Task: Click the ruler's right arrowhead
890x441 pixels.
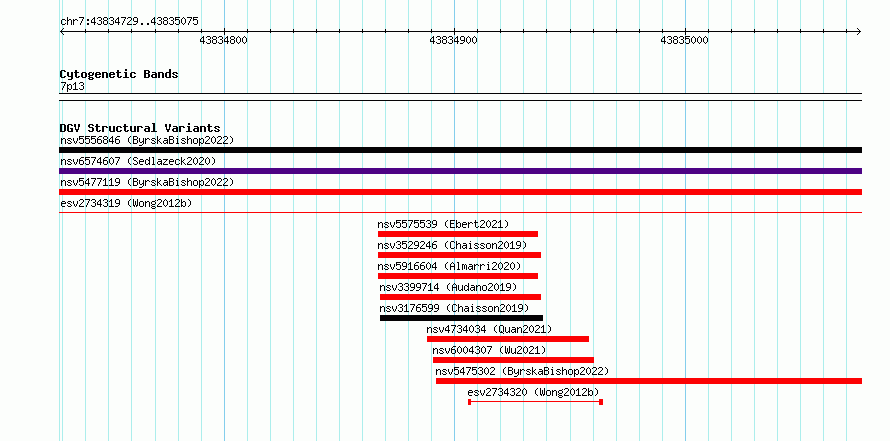Action: pyautogui.click(x=859, y=31)
